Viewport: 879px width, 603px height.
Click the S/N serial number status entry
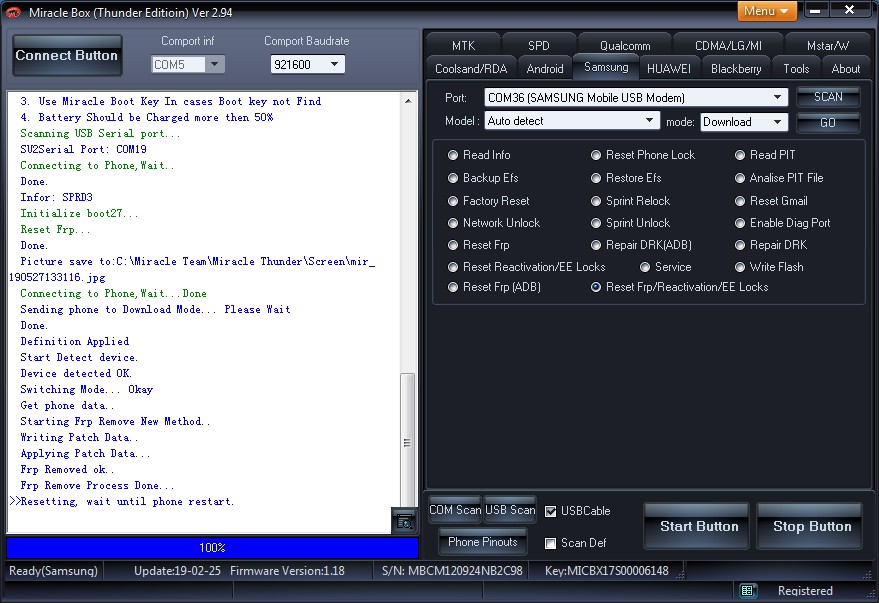point(452,571)
